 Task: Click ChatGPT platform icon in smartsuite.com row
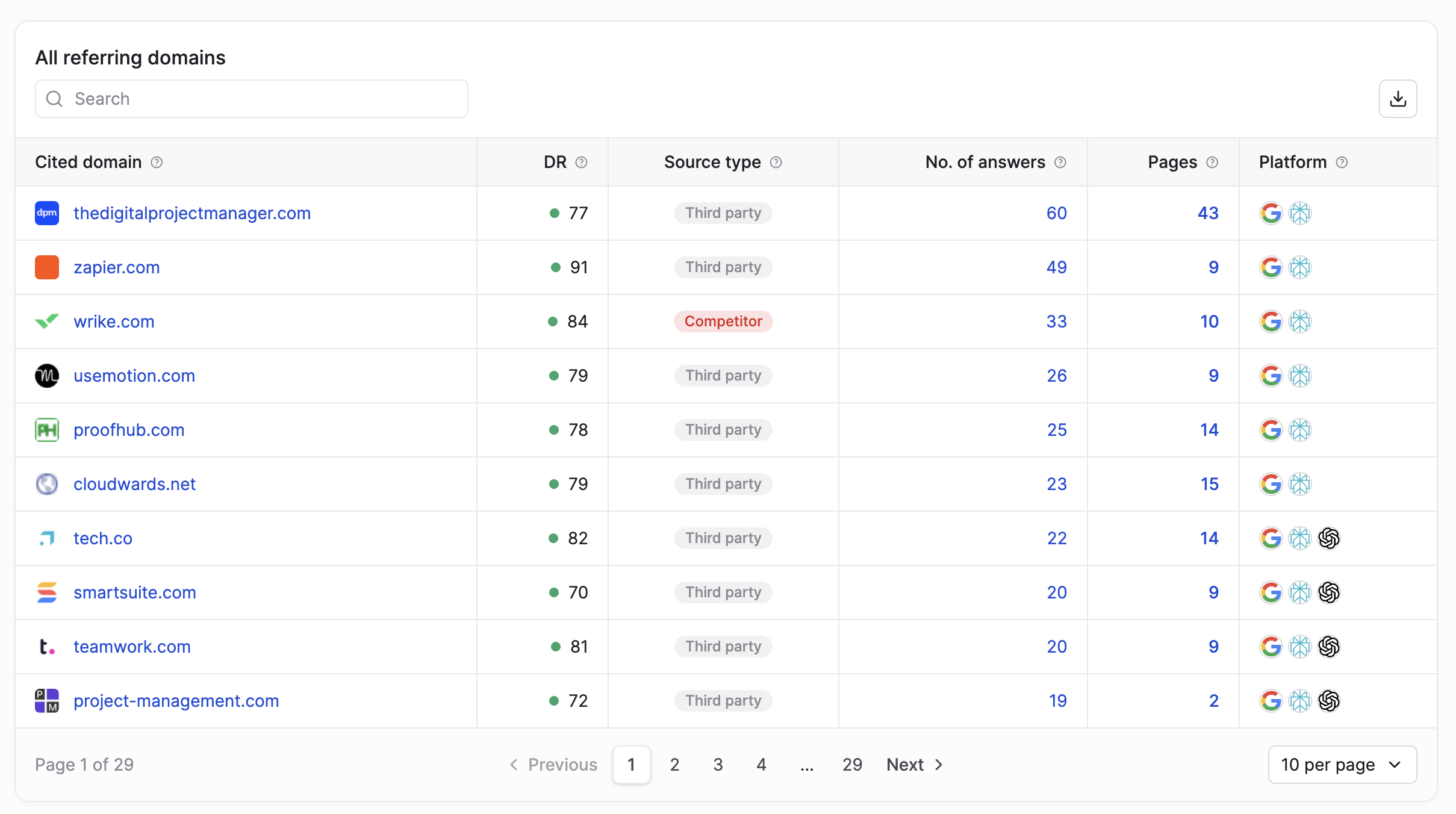(x=1329, y=592)
